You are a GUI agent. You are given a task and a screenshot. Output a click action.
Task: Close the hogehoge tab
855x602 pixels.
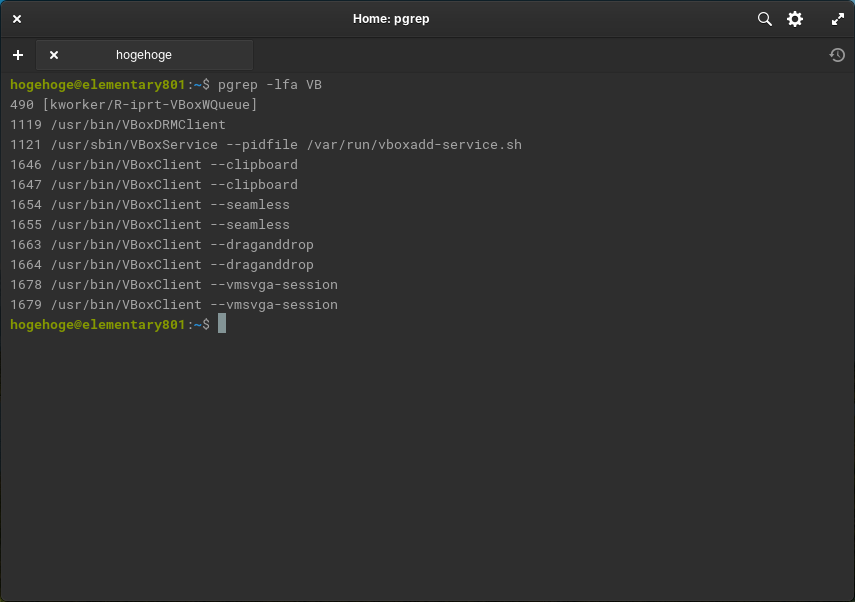pos(54,55)
